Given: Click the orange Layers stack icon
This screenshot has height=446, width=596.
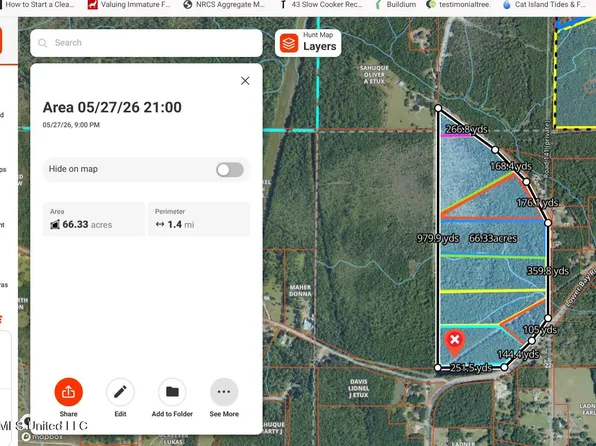Looking at the screenshot, I should (289, 43).
